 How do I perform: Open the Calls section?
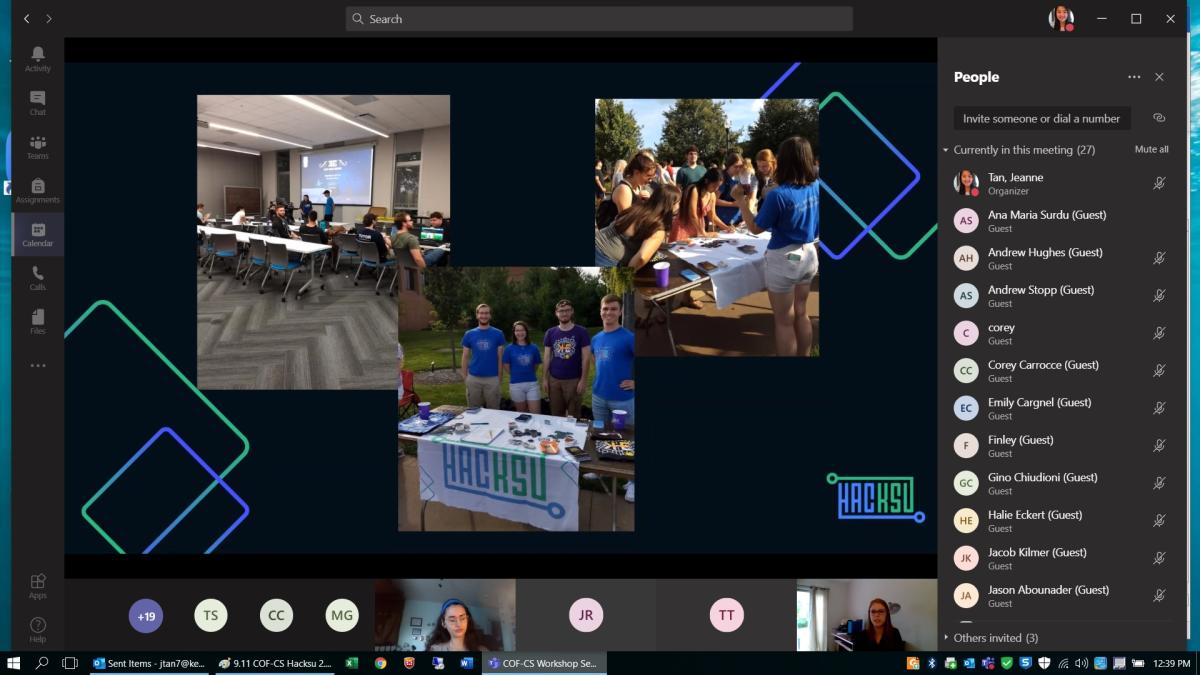tap(37, 278)
